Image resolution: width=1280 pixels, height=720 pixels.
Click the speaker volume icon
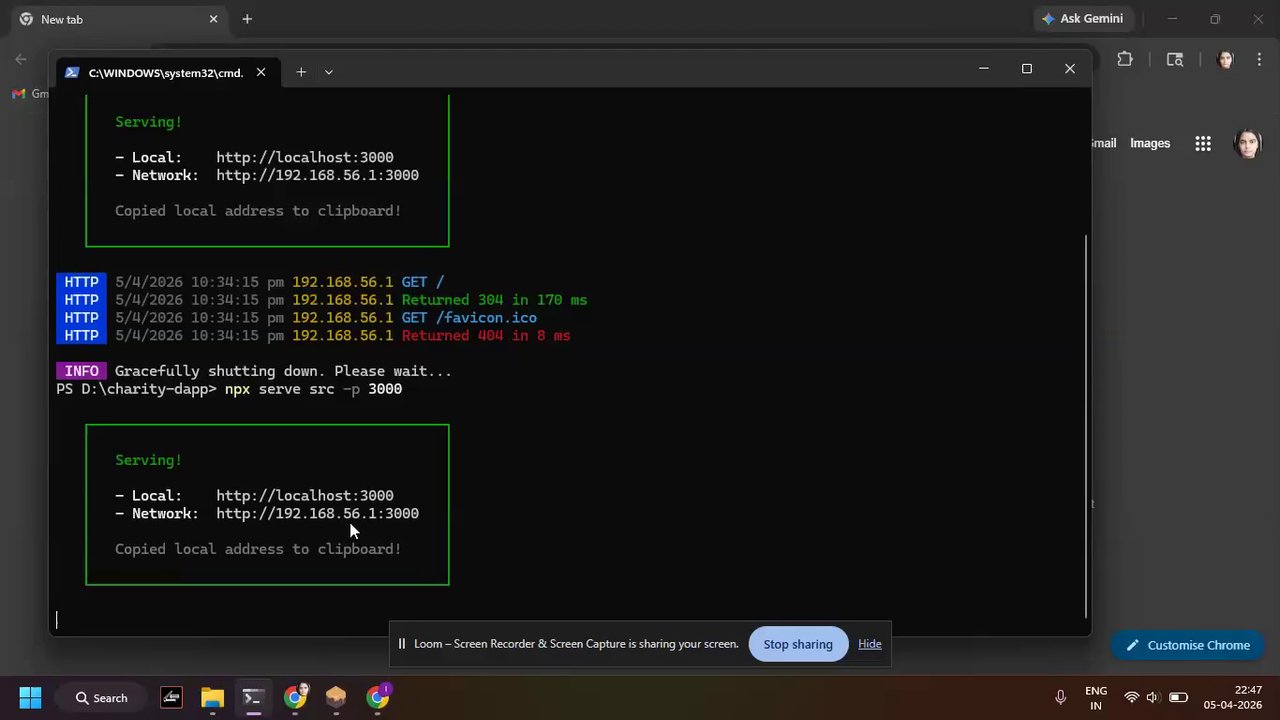pyautogui.click(x=1153, y=697)
